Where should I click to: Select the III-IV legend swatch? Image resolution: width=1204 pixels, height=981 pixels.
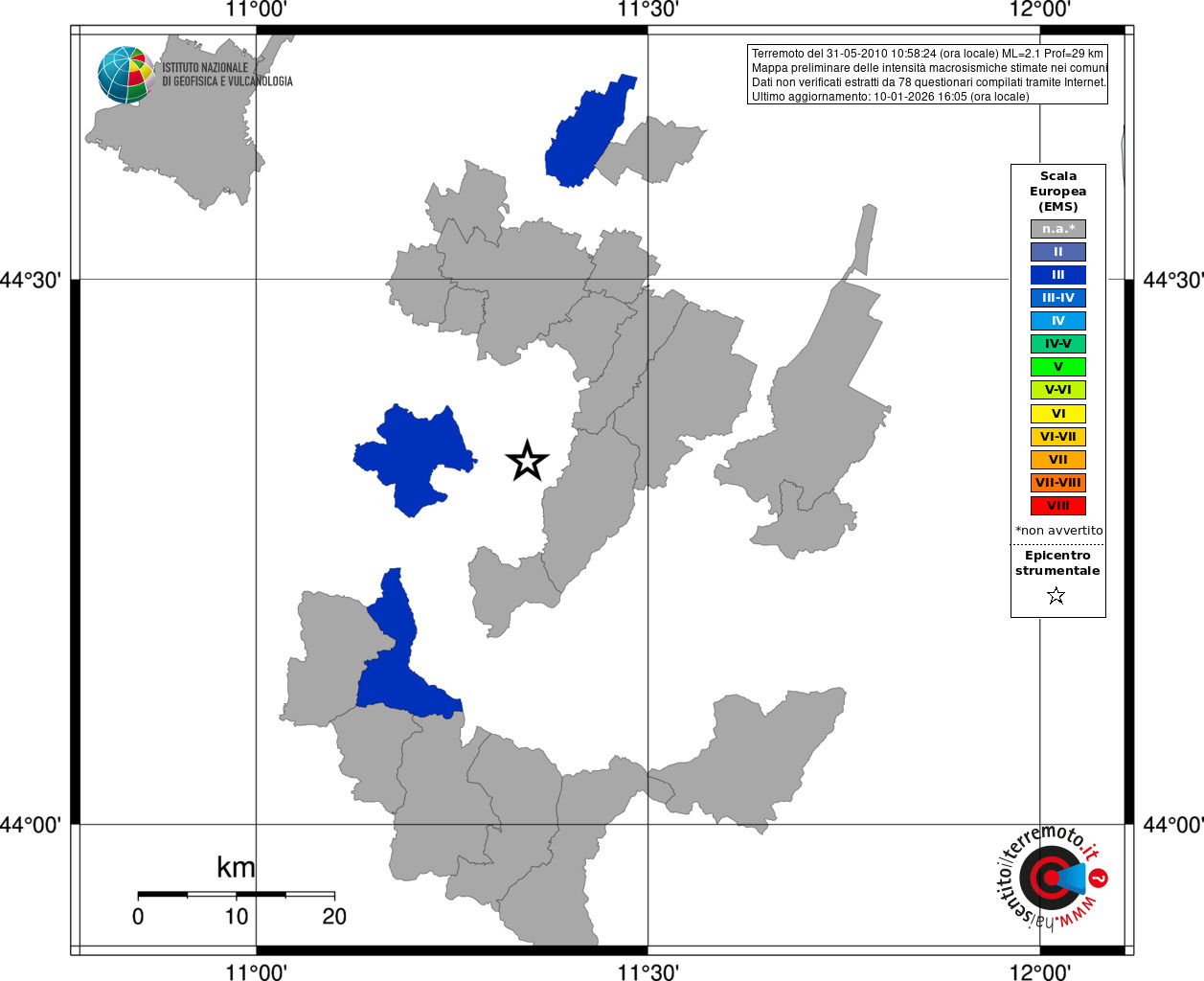pyautogui.click(x=1058, y=298)
